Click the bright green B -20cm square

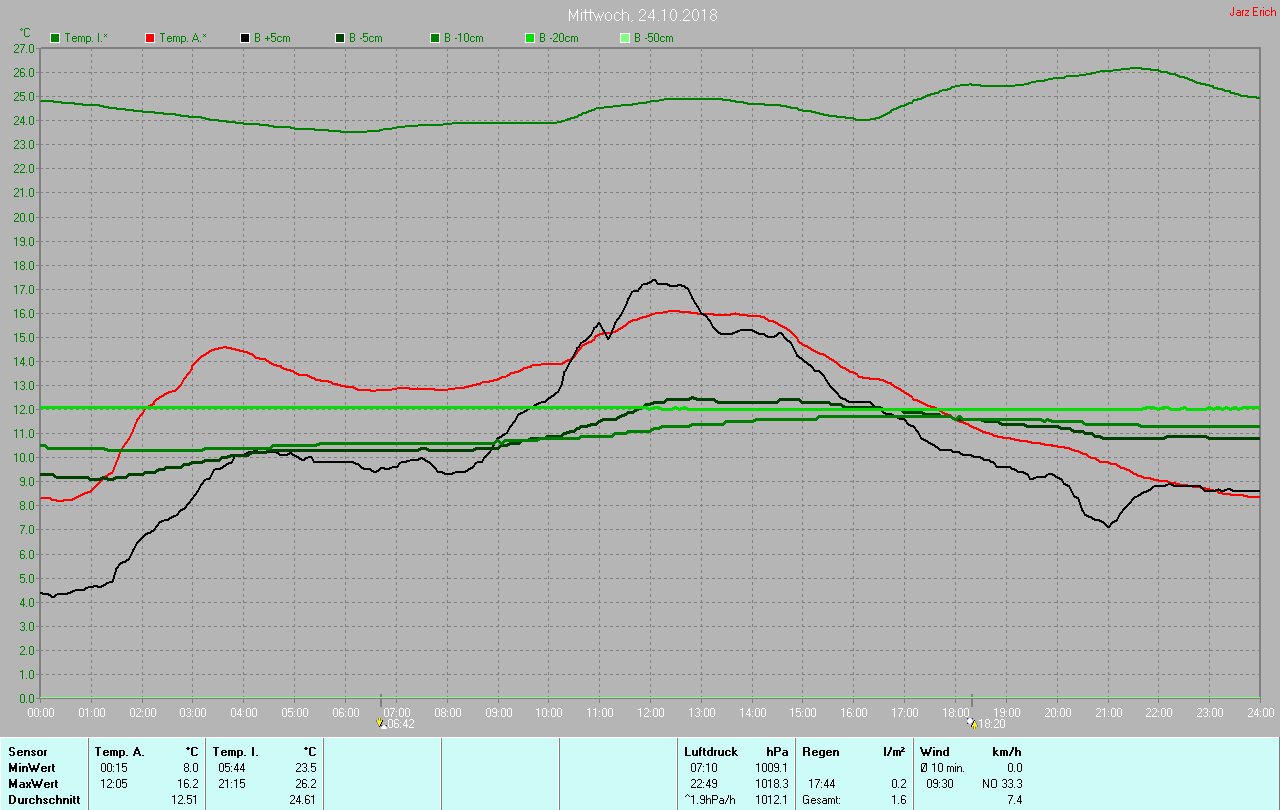coord(530,38)
